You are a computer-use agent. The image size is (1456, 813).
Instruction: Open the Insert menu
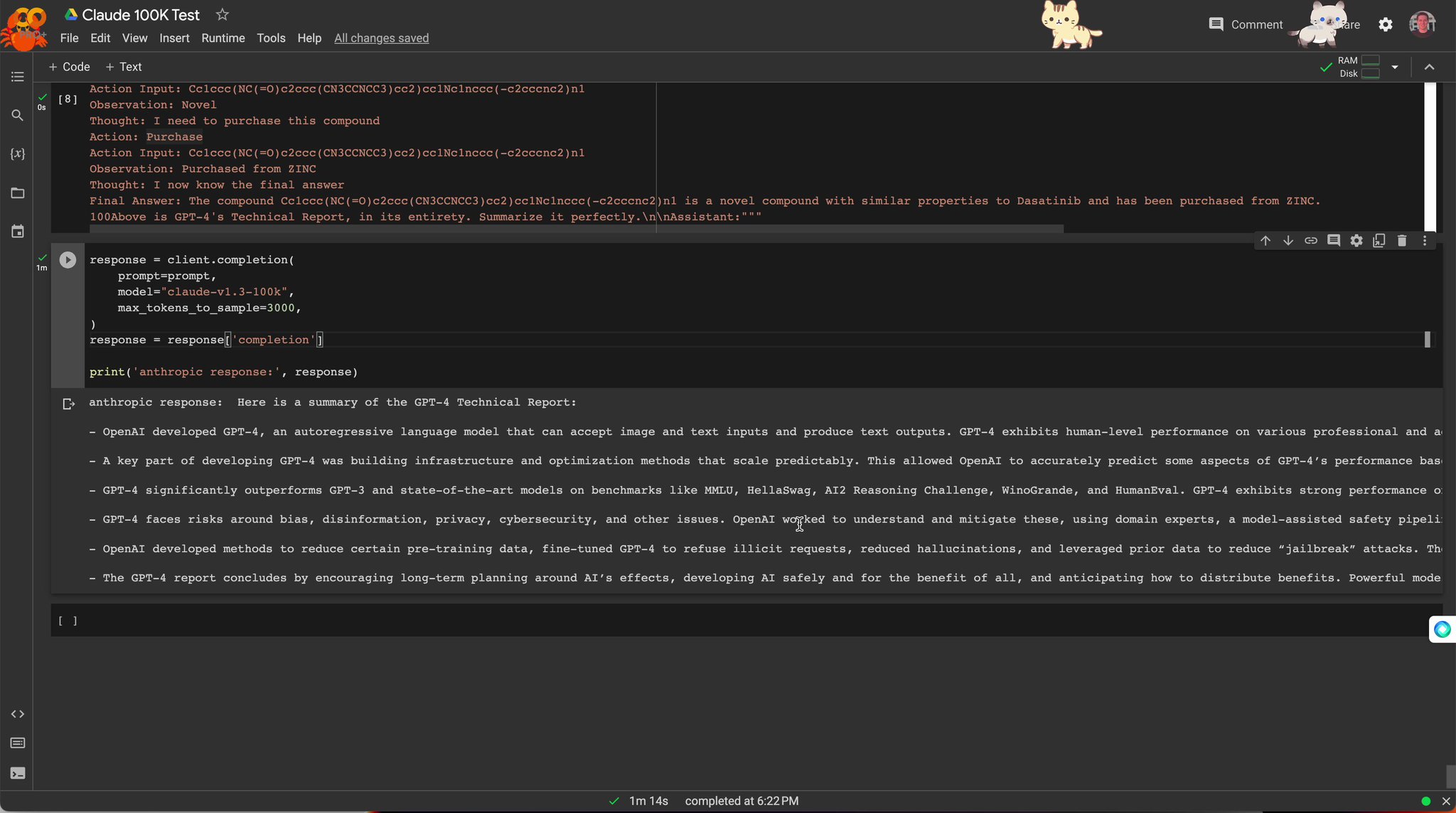coord(174,38)
